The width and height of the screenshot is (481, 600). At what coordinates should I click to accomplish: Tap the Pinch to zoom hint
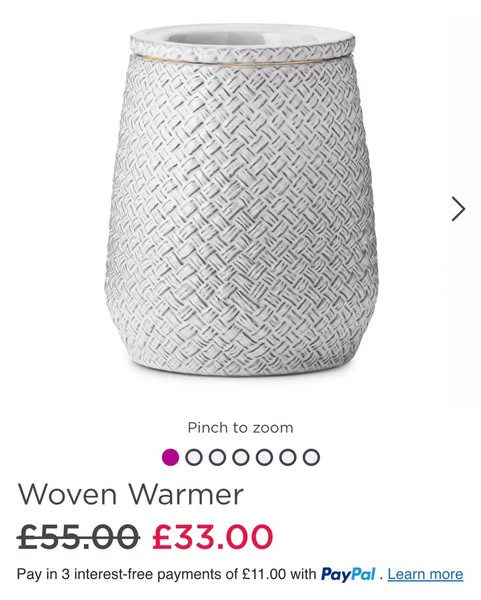coord(241,427)
